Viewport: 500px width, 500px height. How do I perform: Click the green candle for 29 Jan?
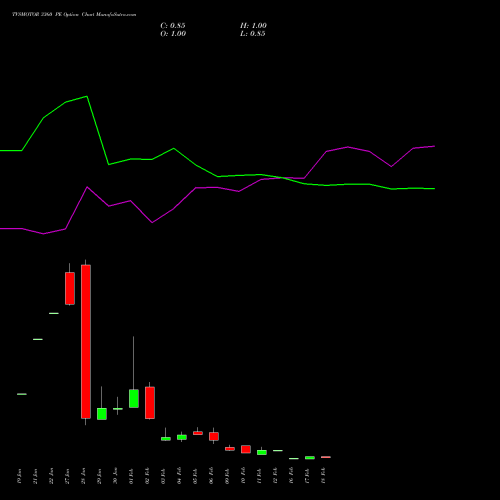click(x=102, y=414)
